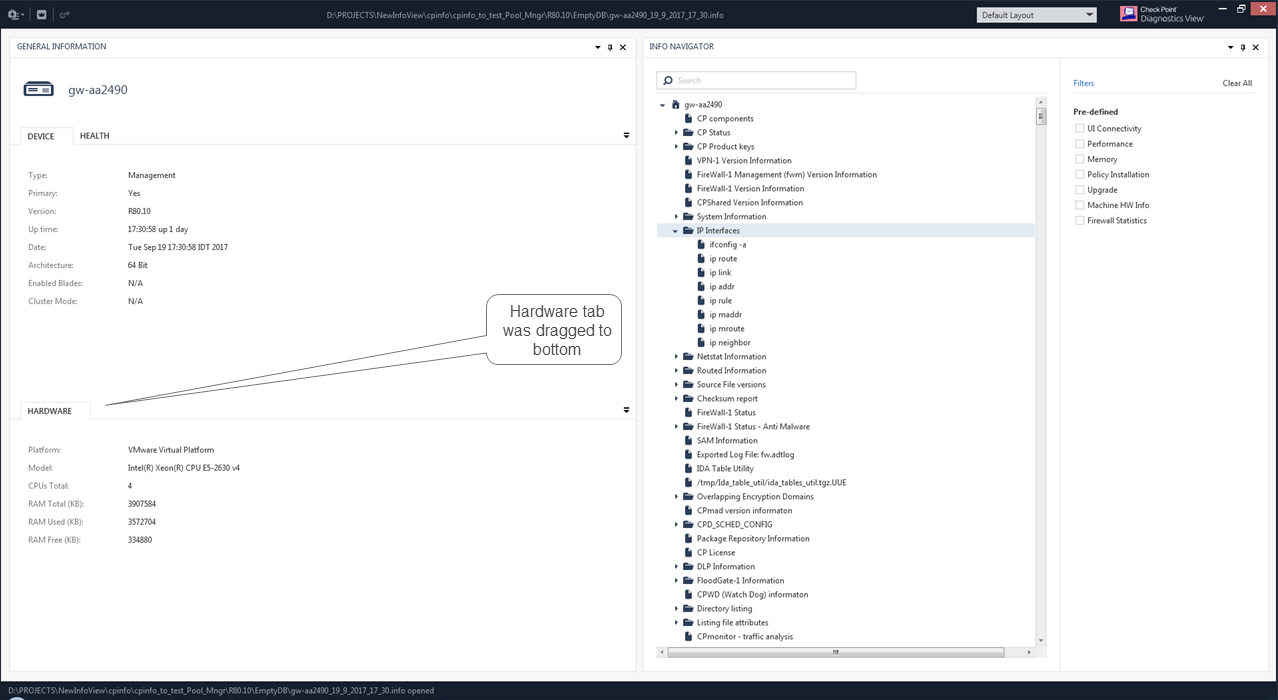The image size is (1278, 700).
Task: Click the search magnifier icon
Action: click(x=668, y=80)
